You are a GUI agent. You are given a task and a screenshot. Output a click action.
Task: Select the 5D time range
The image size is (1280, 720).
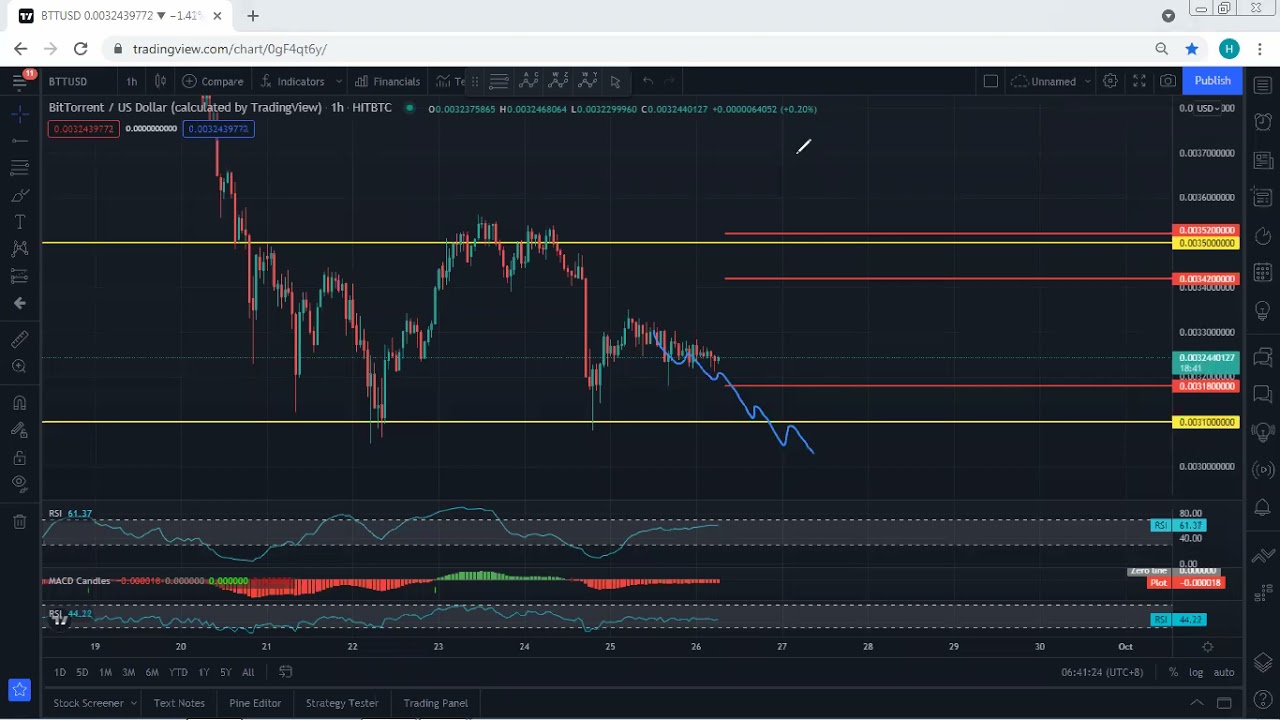tap(82, 672)
